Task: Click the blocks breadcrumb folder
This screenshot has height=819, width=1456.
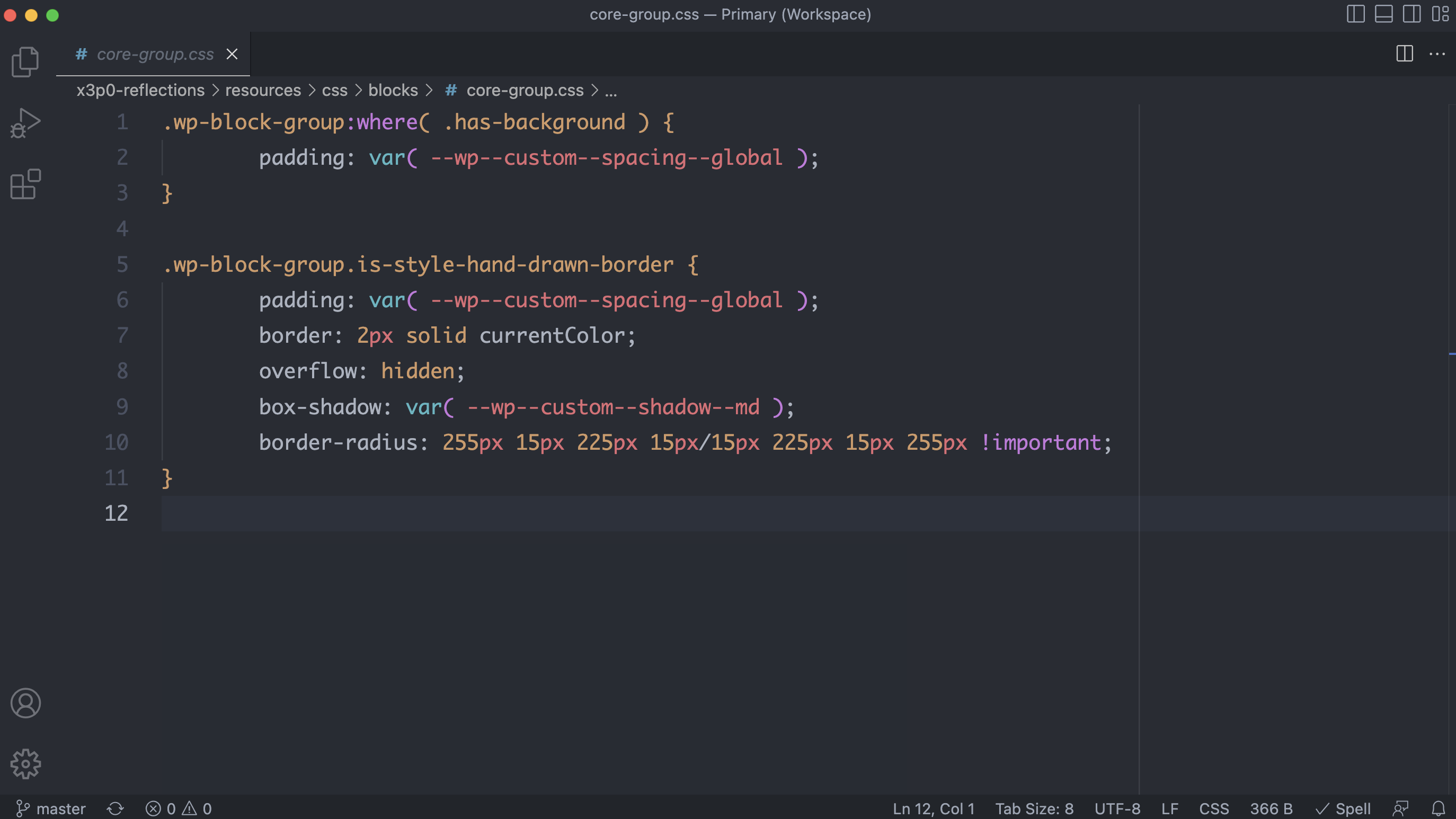Action: point(393,91)
